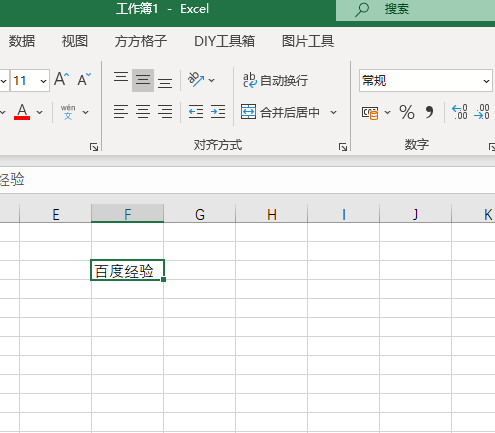Select column J header
This screenshot has width=495, height=433.
click(x=416, y=214)
